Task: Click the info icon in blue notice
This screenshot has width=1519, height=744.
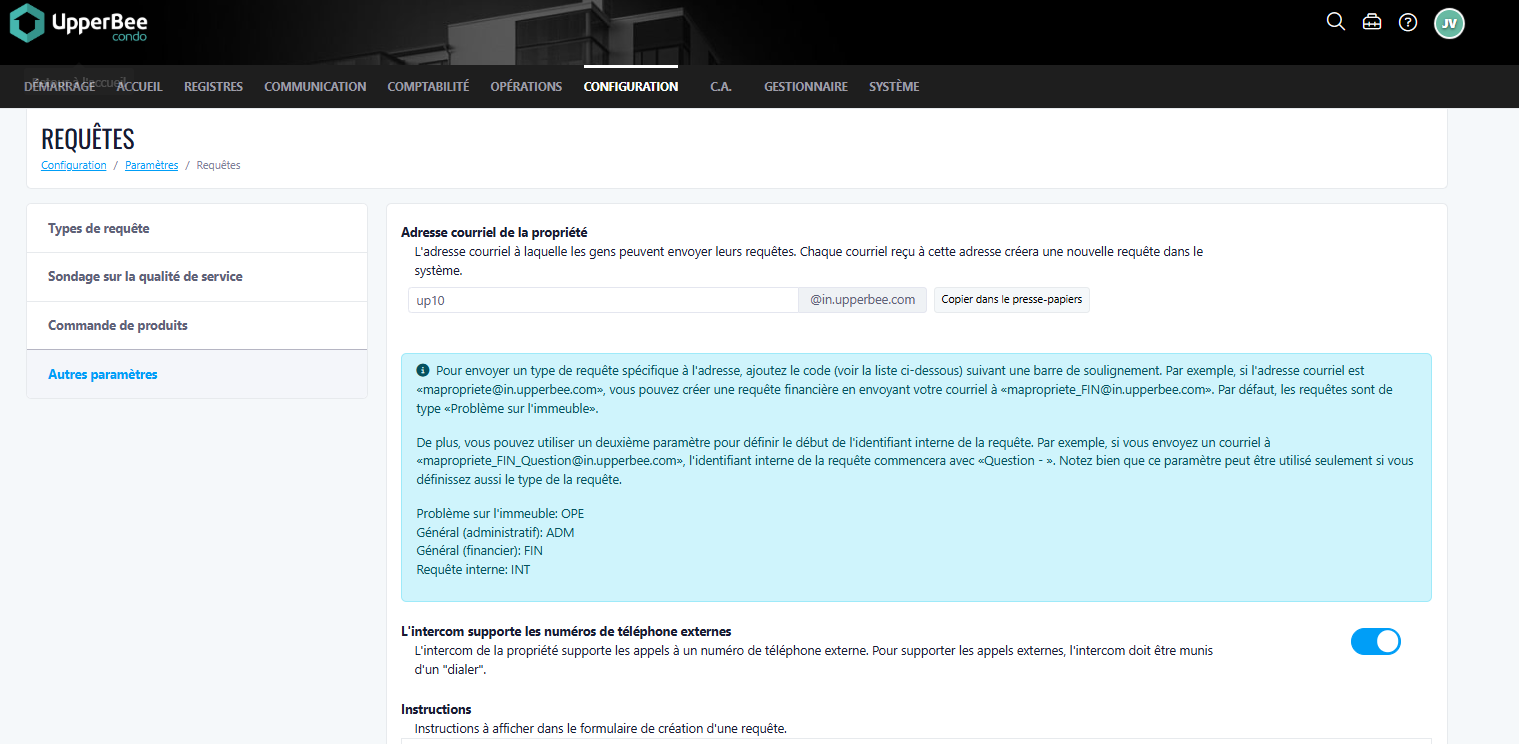Action: coord(422,370)
